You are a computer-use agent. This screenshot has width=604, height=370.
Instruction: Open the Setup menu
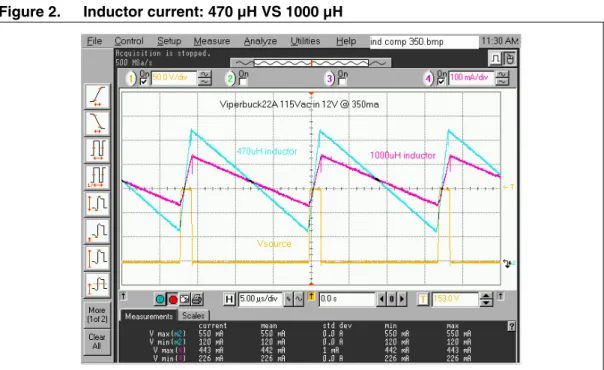coord(169,41)
